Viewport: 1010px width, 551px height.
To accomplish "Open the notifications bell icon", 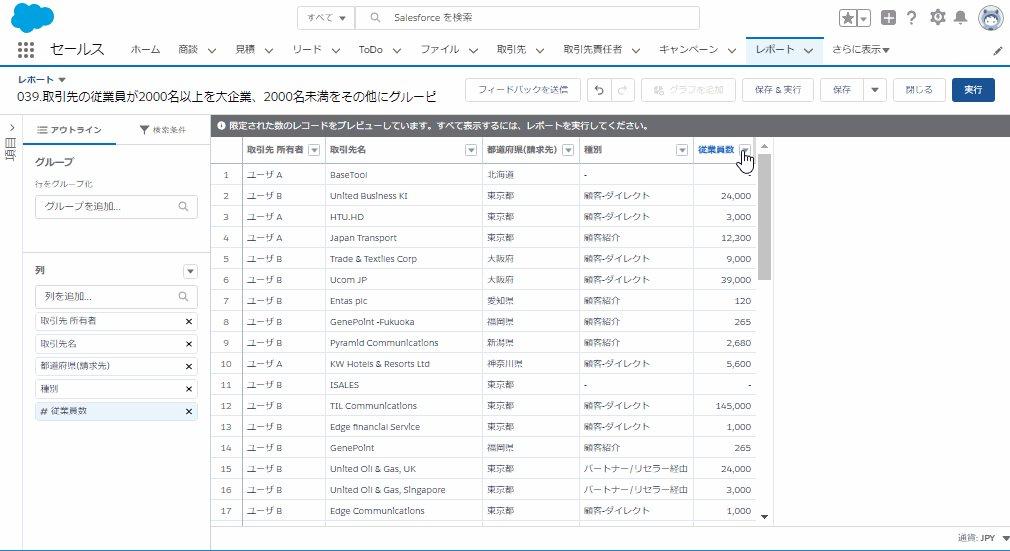I will point(960,17).
